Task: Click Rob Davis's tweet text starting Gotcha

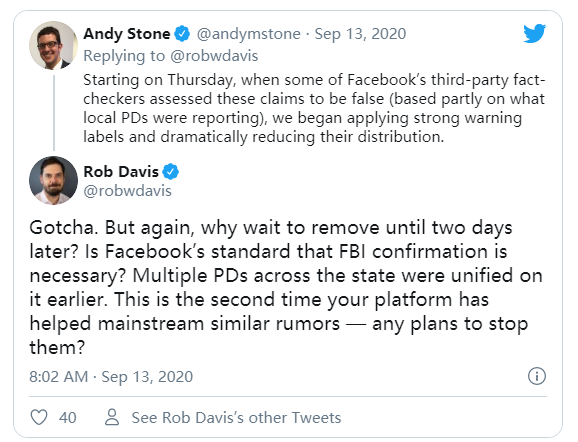Action: tap(286, 288)
